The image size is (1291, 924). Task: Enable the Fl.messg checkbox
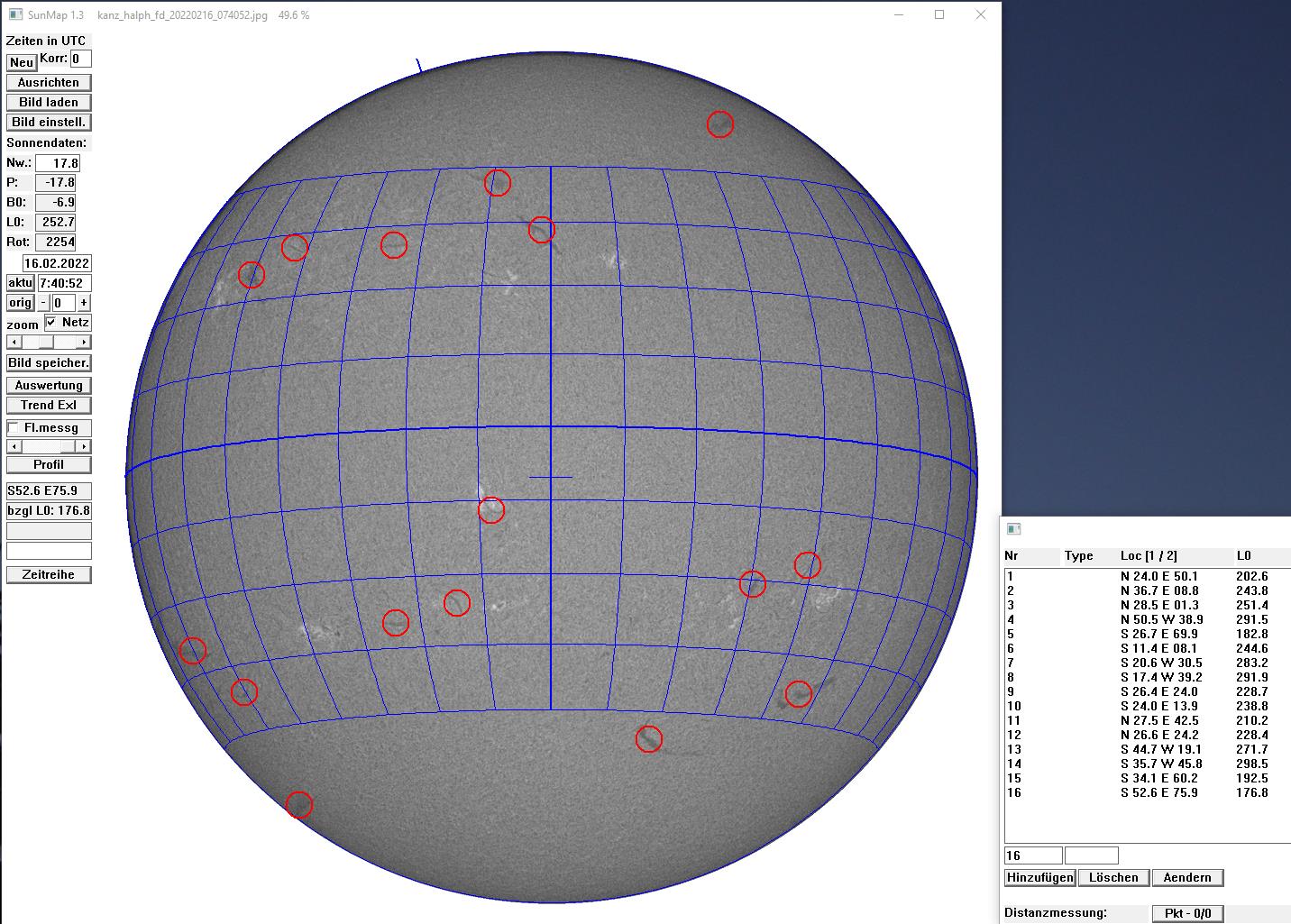coord(14,428)
